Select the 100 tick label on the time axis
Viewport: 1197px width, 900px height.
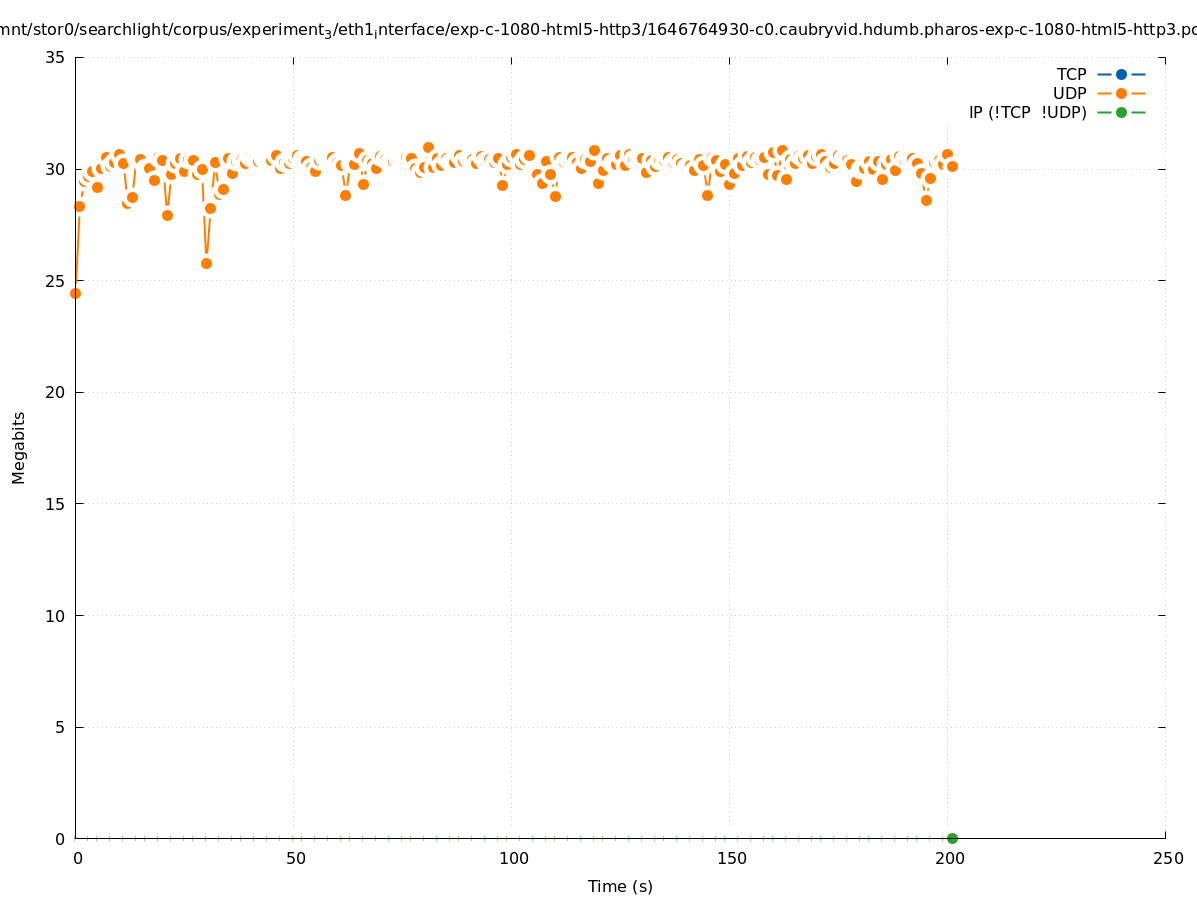tap(512, 859)
